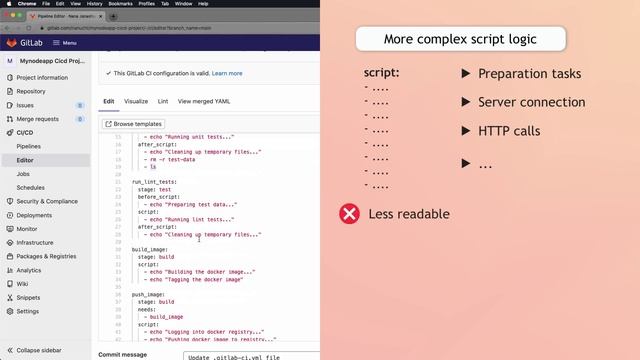Click the Merge requests icon

(x=10, y=119)
